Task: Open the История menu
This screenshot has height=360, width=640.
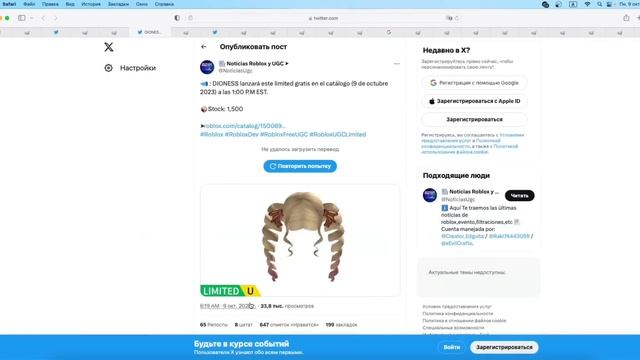Action: (91, 4)
